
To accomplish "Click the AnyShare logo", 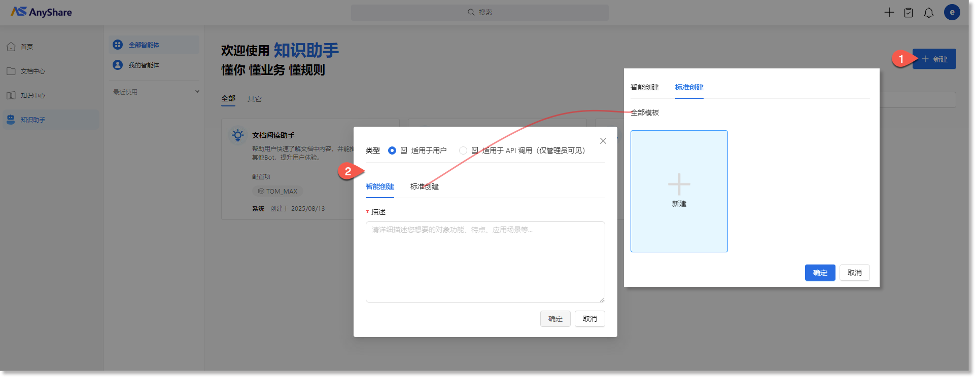I will point(41,12).
